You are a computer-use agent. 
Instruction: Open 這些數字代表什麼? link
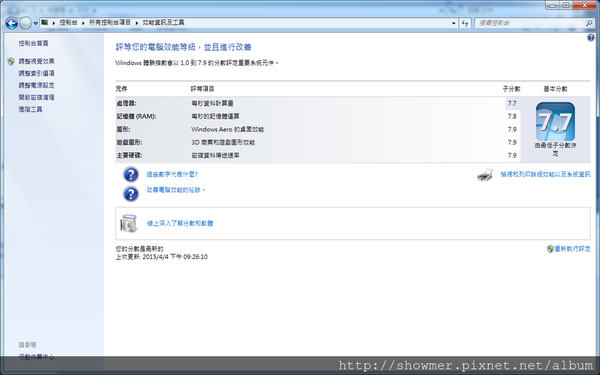[172, 174]
